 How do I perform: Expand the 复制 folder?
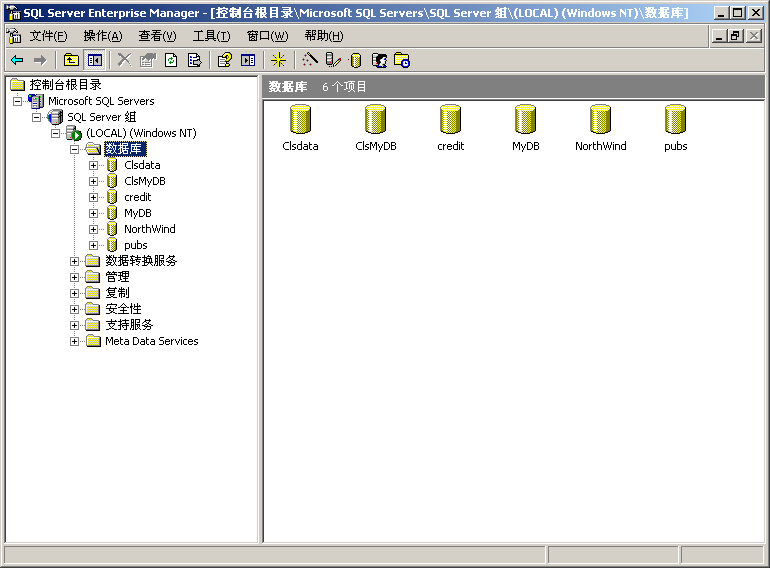point(75,293)
